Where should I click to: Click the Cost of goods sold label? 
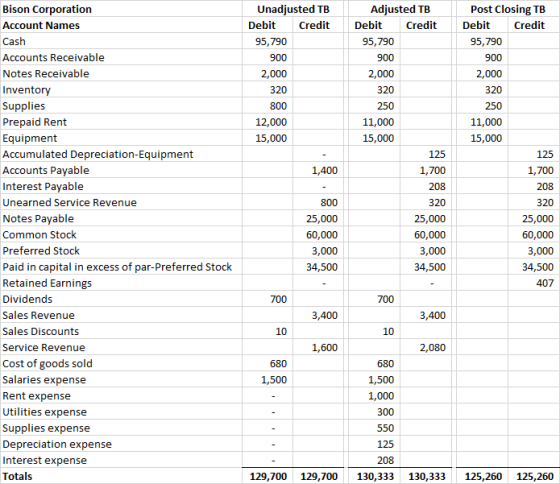click(x=48, y=364)
